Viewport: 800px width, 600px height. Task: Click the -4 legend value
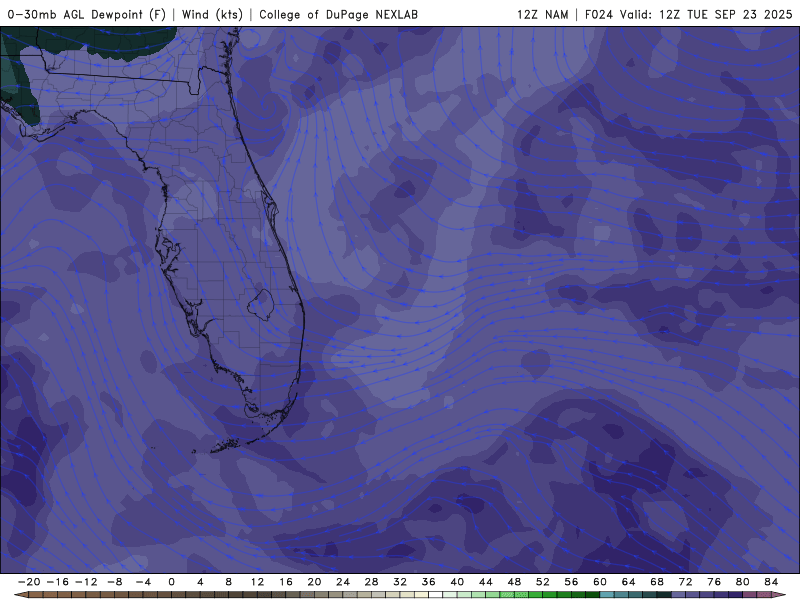143,582
